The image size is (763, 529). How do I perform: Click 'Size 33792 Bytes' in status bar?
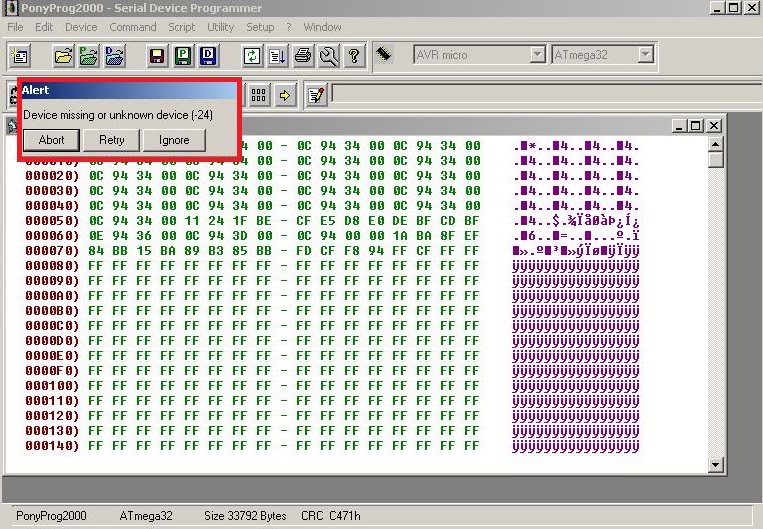point(245,516)
